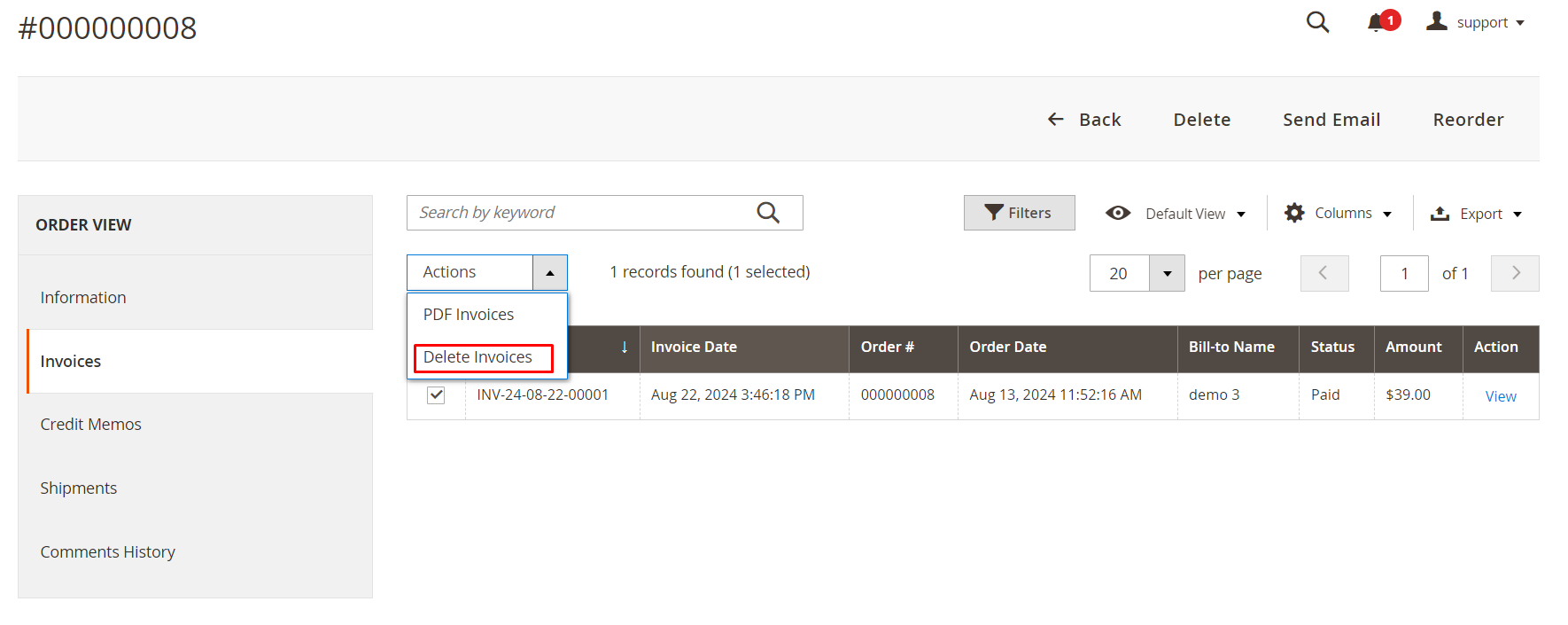Open the per page count dropdown arrow
The image size is (1568, 625).
click(1167, 273)
